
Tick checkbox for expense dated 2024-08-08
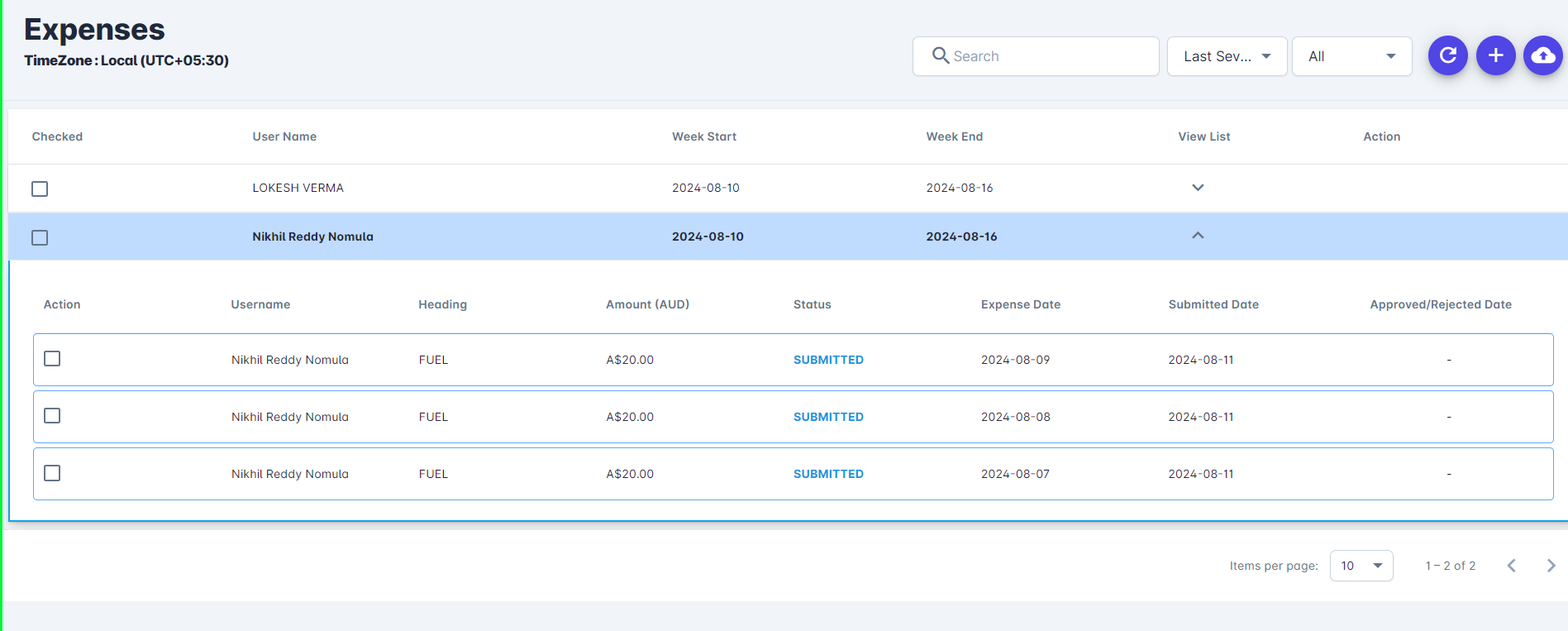tap(52, 415)
